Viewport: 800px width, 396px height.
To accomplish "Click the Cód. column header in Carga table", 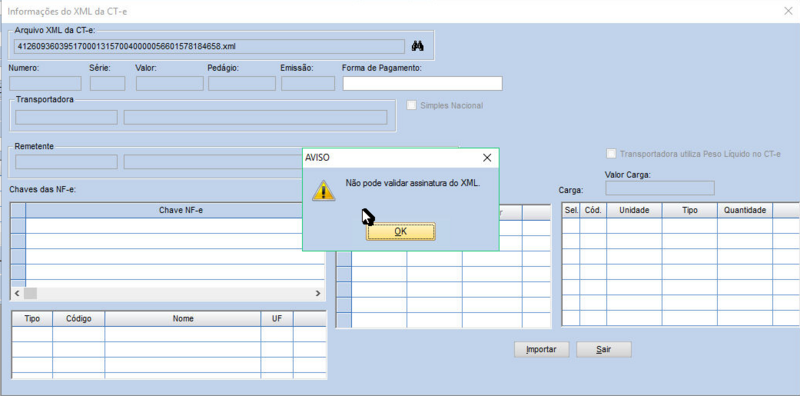I will click(x=593, y=210).
